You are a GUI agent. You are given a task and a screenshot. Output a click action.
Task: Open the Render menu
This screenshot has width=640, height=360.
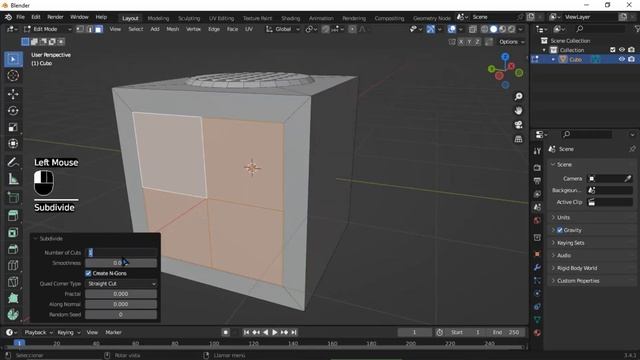pyautogui.click(x=55, y=17)
